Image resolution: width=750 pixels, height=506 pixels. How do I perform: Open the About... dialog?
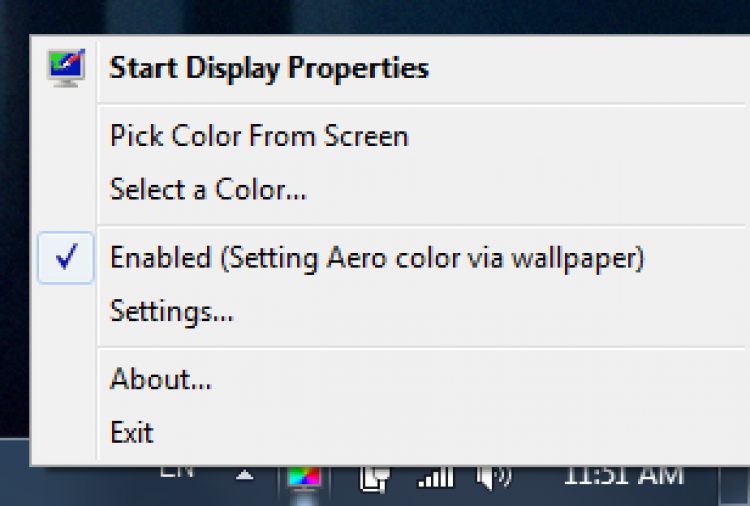click(x=161, y=380)
